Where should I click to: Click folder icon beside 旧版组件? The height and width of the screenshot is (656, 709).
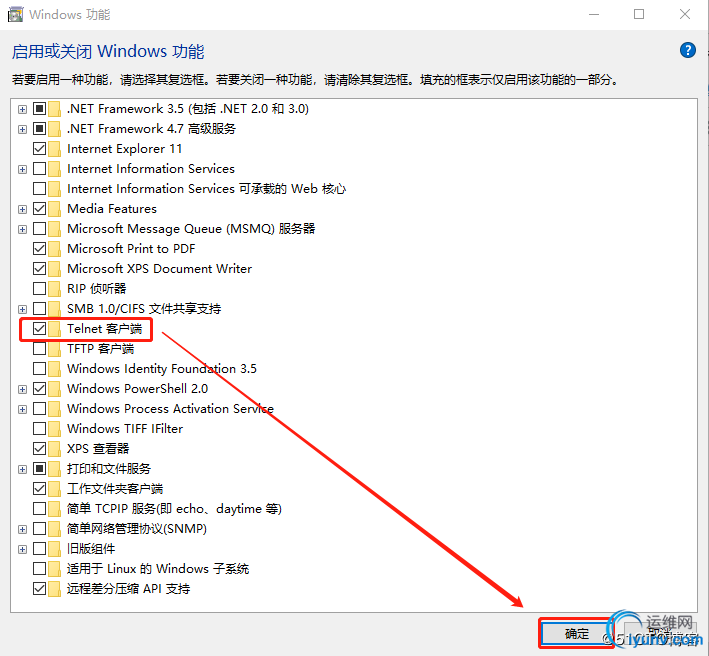pyautogui.click(x=54, y=549)
